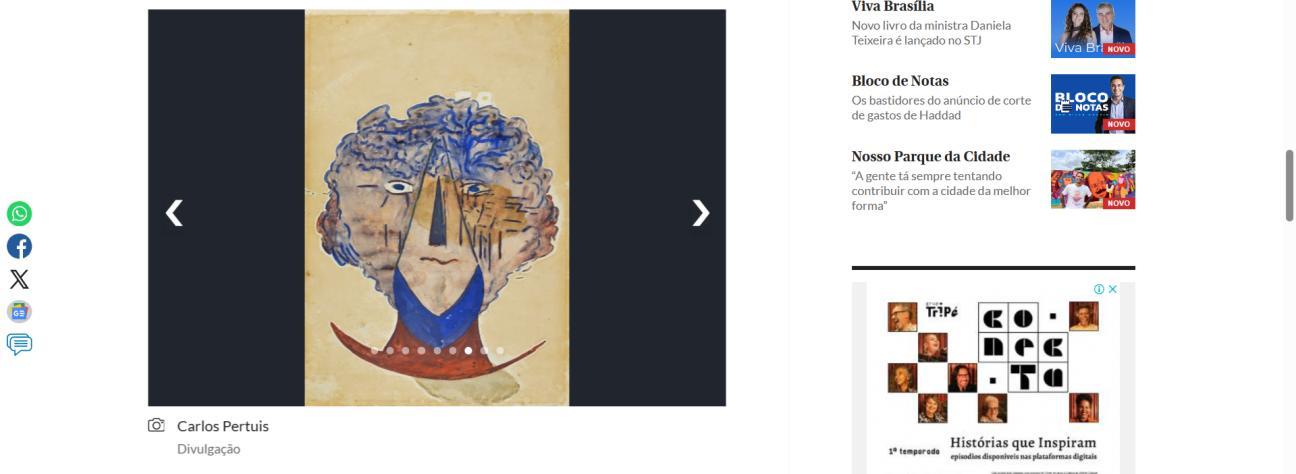Viewport: 1296px width, 474px height.
Task: Select the last carousel dot
Action: 500,351
